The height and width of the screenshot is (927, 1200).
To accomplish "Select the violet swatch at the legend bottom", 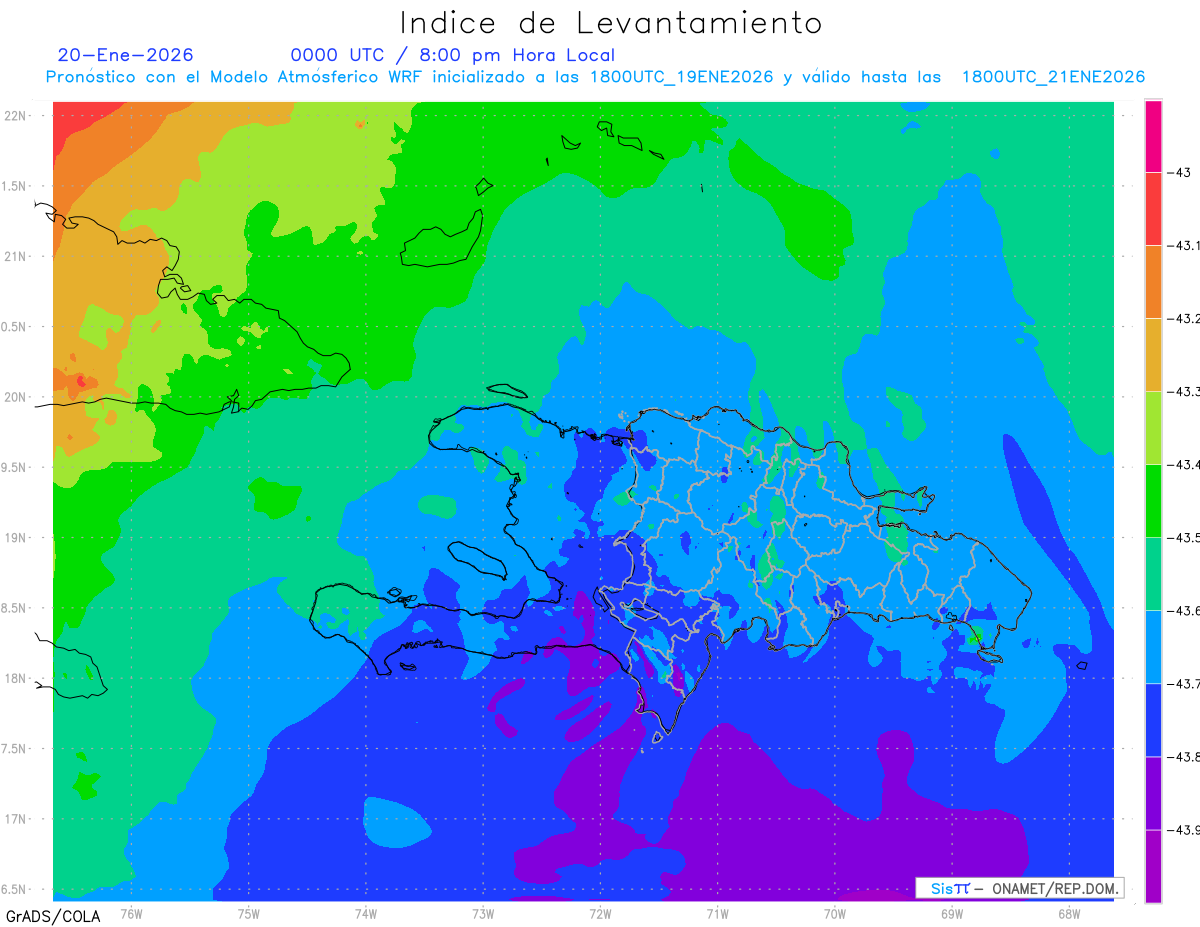I will [x=1153, y=866].
